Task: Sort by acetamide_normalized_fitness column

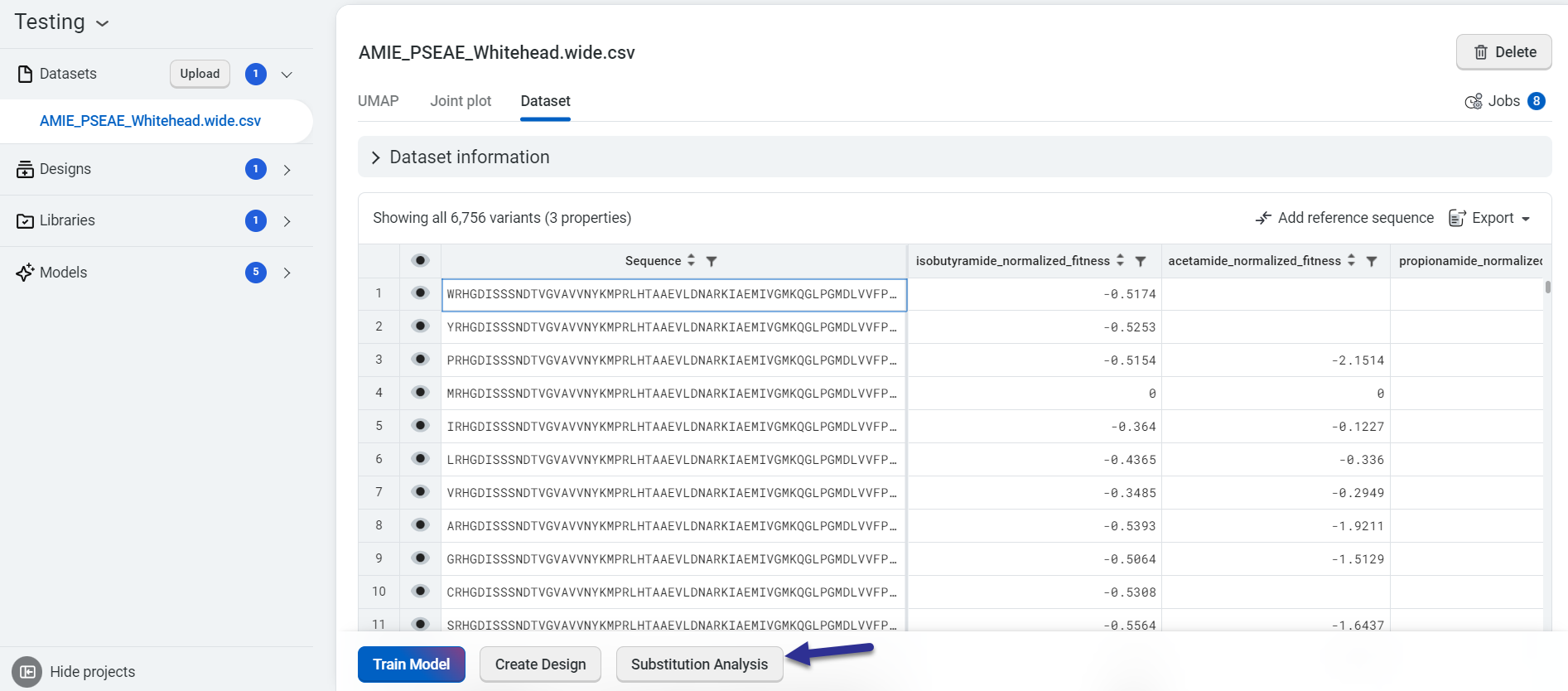Action: pos(1351,260)
